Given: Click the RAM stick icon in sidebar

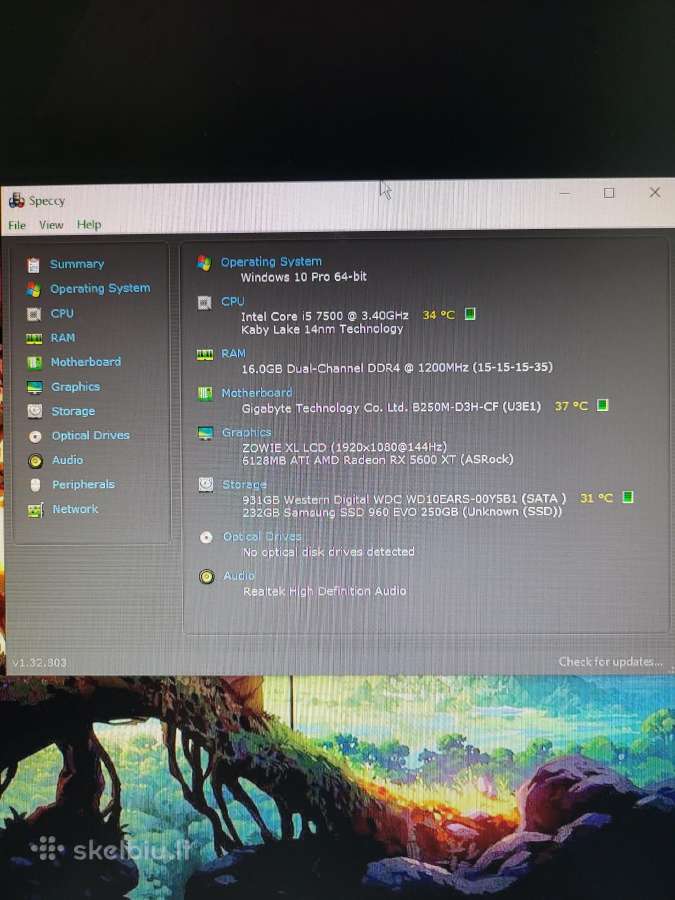Looking at the screenshot, I should tap(34, 339).
